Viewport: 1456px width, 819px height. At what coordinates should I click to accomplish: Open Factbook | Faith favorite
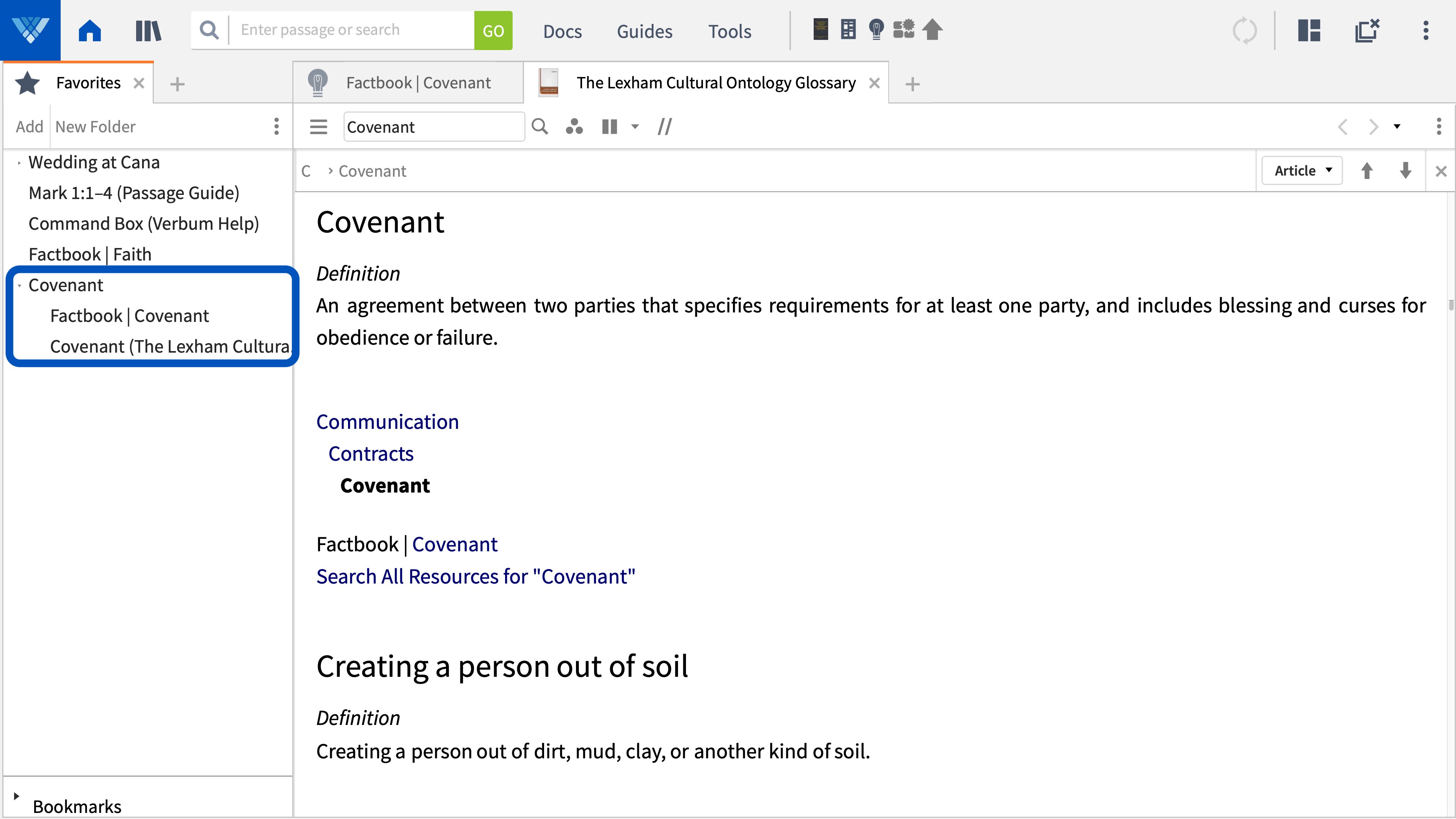click(90, 254)
